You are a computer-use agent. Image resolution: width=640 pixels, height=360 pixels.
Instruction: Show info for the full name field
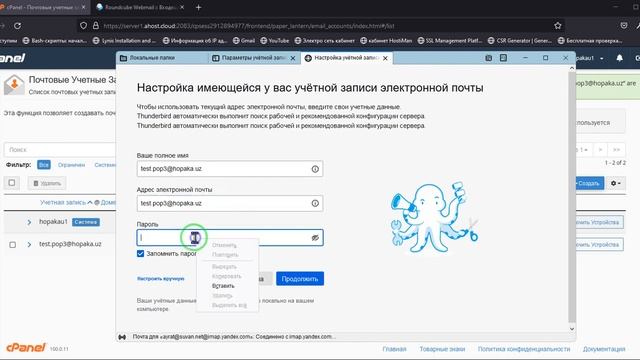click(315, 169)
